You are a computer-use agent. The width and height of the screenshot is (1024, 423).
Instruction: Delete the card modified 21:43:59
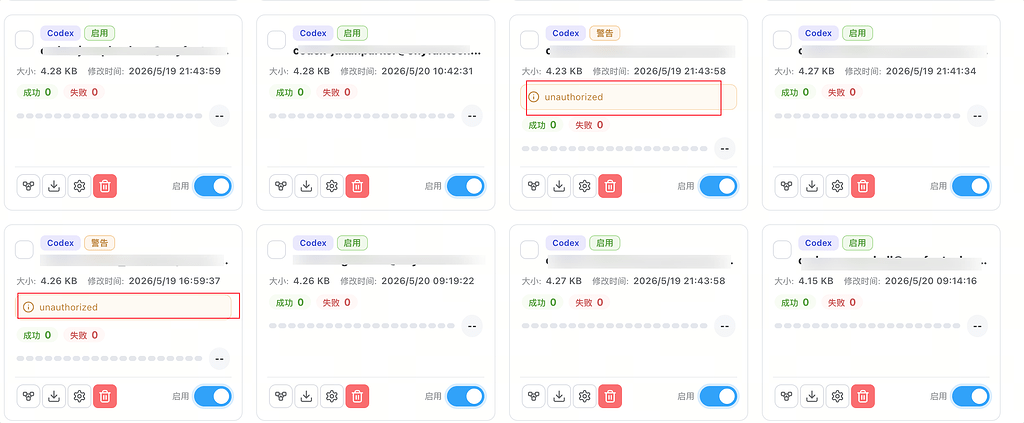pyautogui.click(x=105, y=186)
